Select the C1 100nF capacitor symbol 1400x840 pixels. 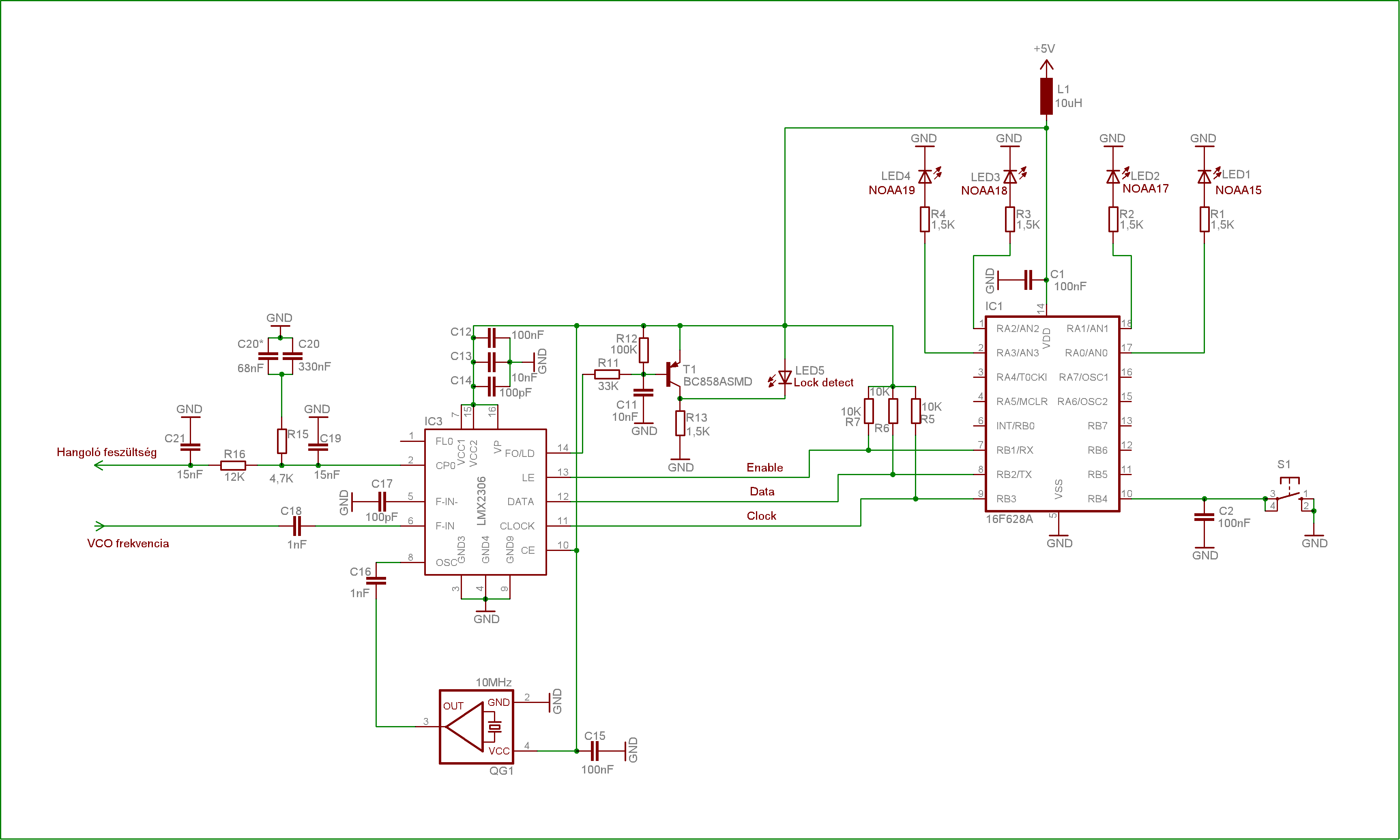(x=1028, y=280)
